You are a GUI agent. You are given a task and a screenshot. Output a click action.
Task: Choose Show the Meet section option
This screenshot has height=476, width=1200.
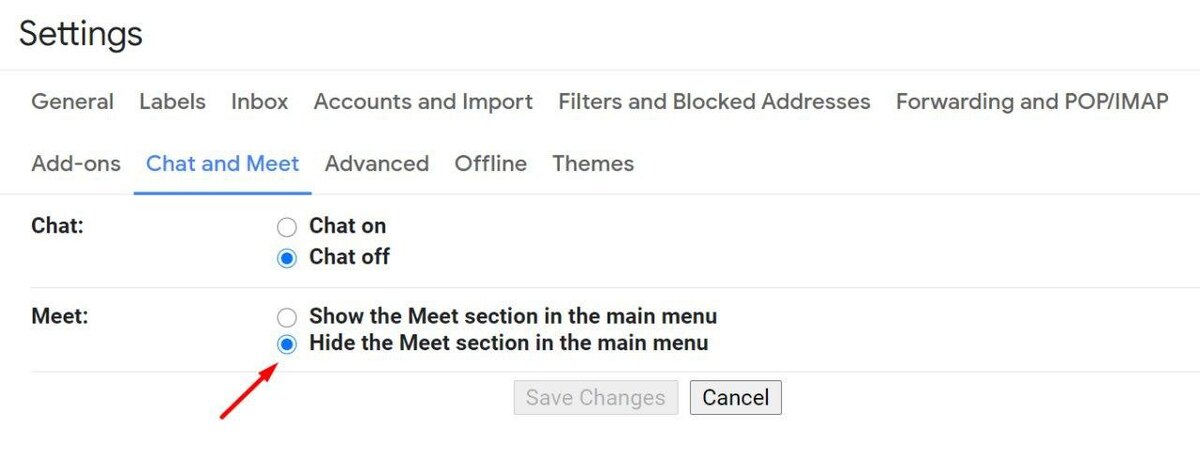click(x=287, y=318)
